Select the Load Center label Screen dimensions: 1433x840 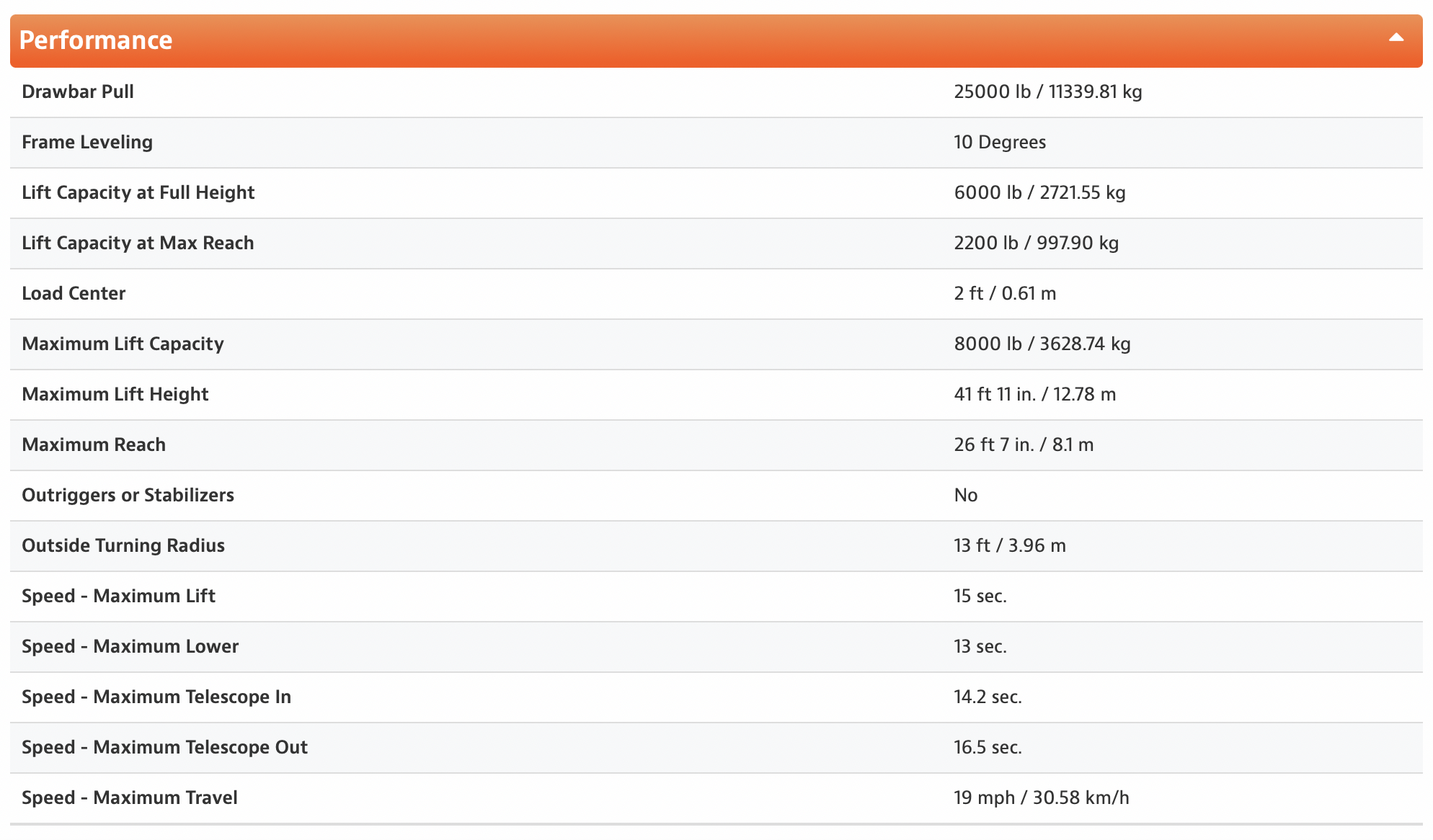[74, 294]
